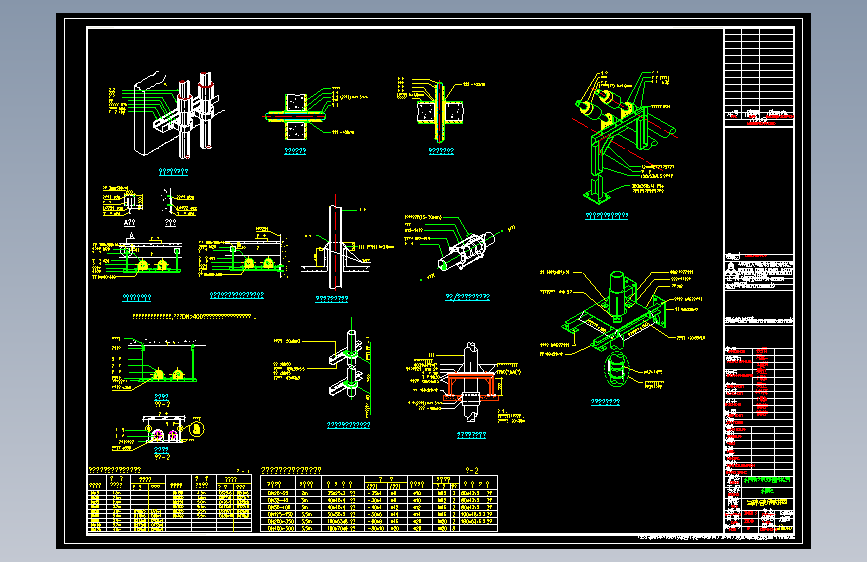Click the cyan caption under roller support drawing

[x=607, y=216]
